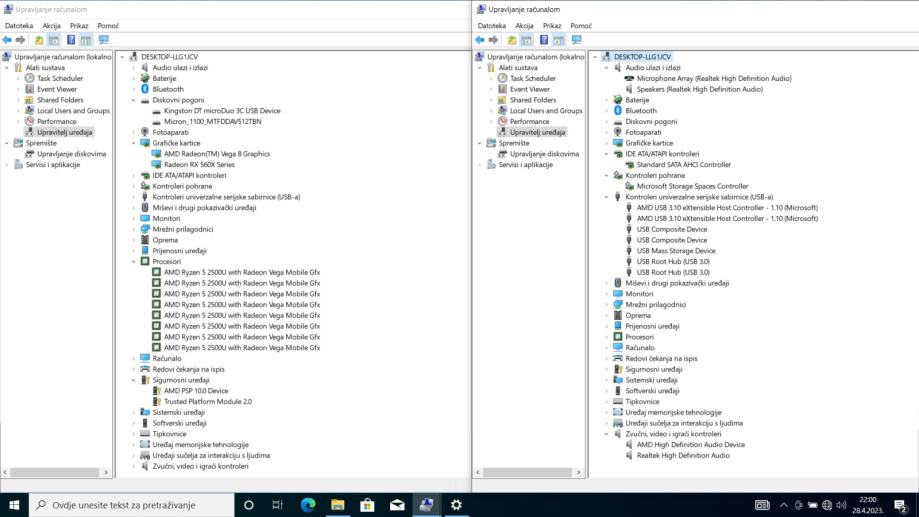This screenshot has width=919, height=517.
Task: Select Trusted Platform Module 2.0
Action: click(208, 402)
